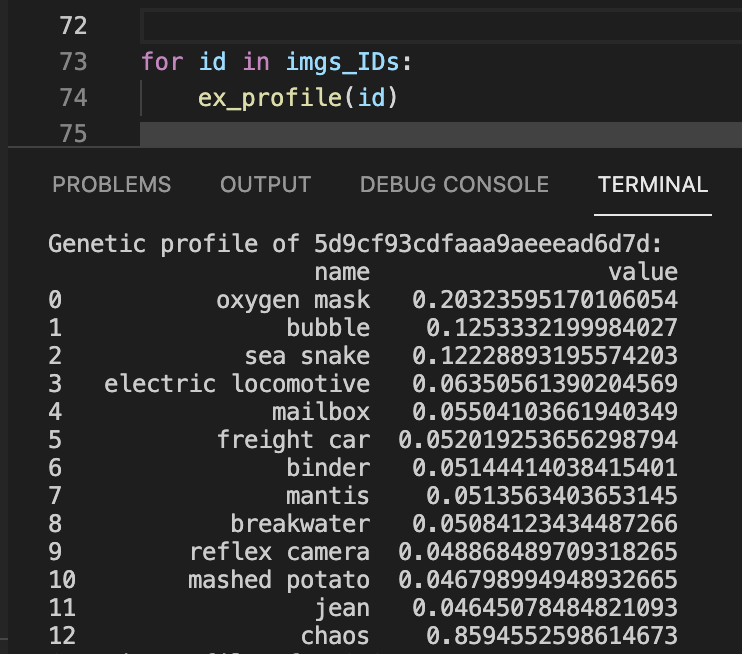Open the OUTPUT panel tab
742x654 pixels.
(265, 185)
